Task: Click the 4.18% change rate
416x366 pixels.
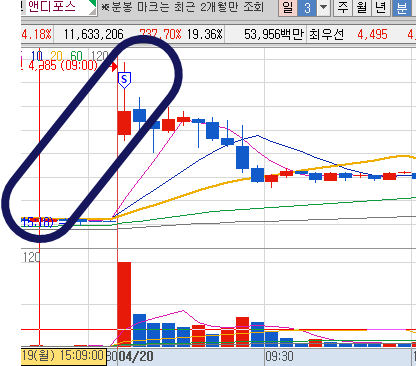Action: pyautogui.click(x=36, y=34)
